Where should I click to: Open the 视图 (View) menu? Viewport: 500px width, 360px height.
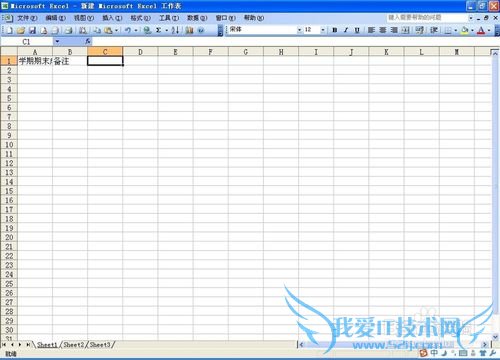click(84, 18)
